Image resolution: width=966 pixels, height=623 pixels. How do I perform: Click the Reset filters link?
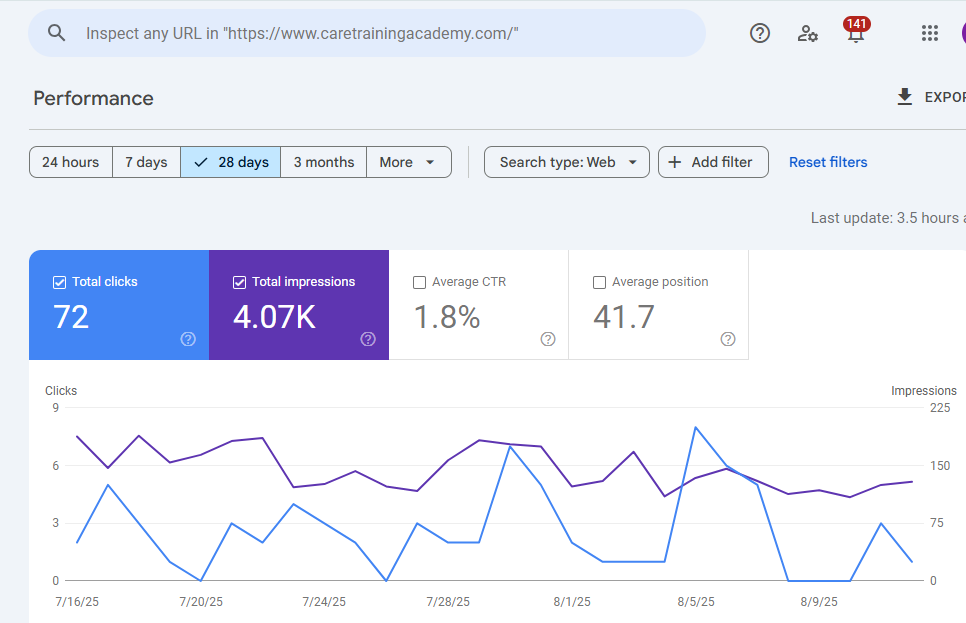(828, 162)
